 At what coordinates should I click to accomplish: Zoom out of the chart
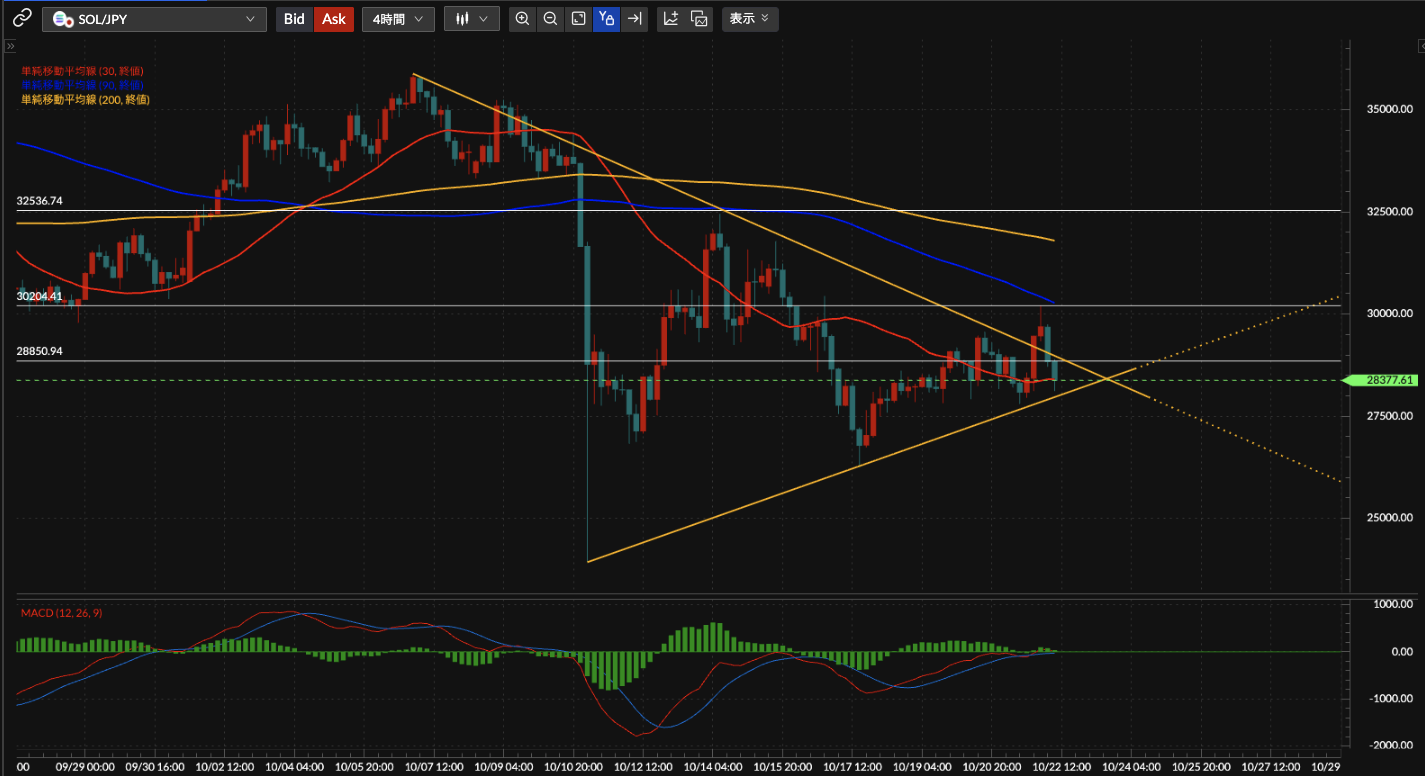tap(550, 19)
